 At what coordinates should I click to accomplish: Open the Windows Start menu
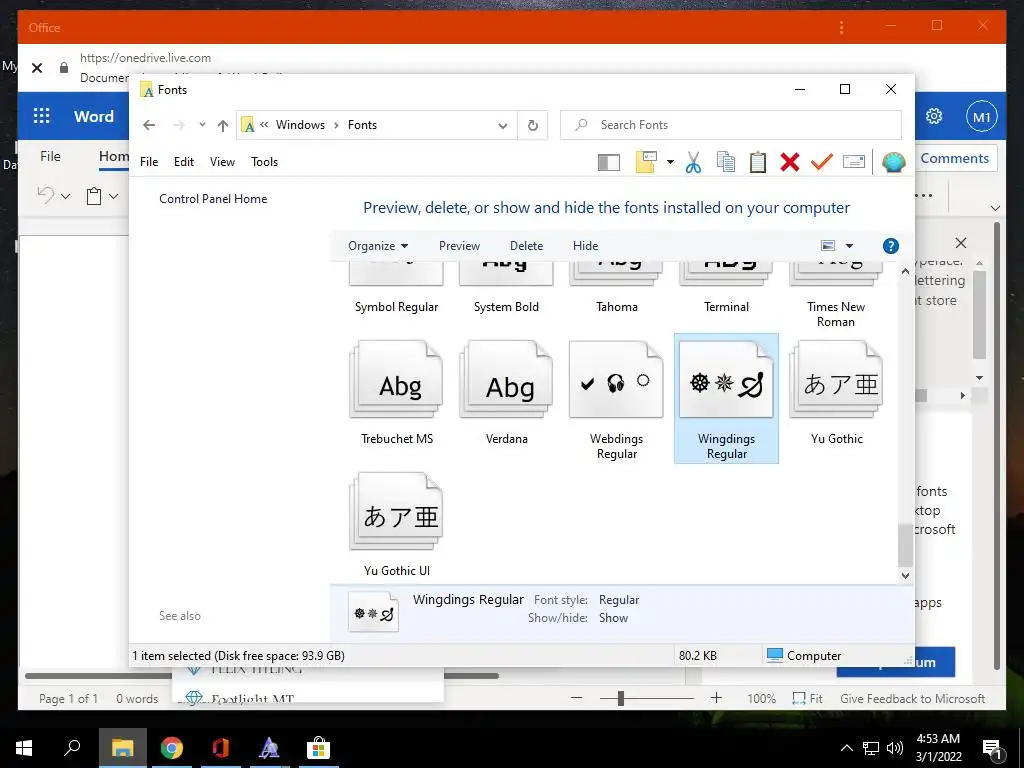[x=24, y=748]
